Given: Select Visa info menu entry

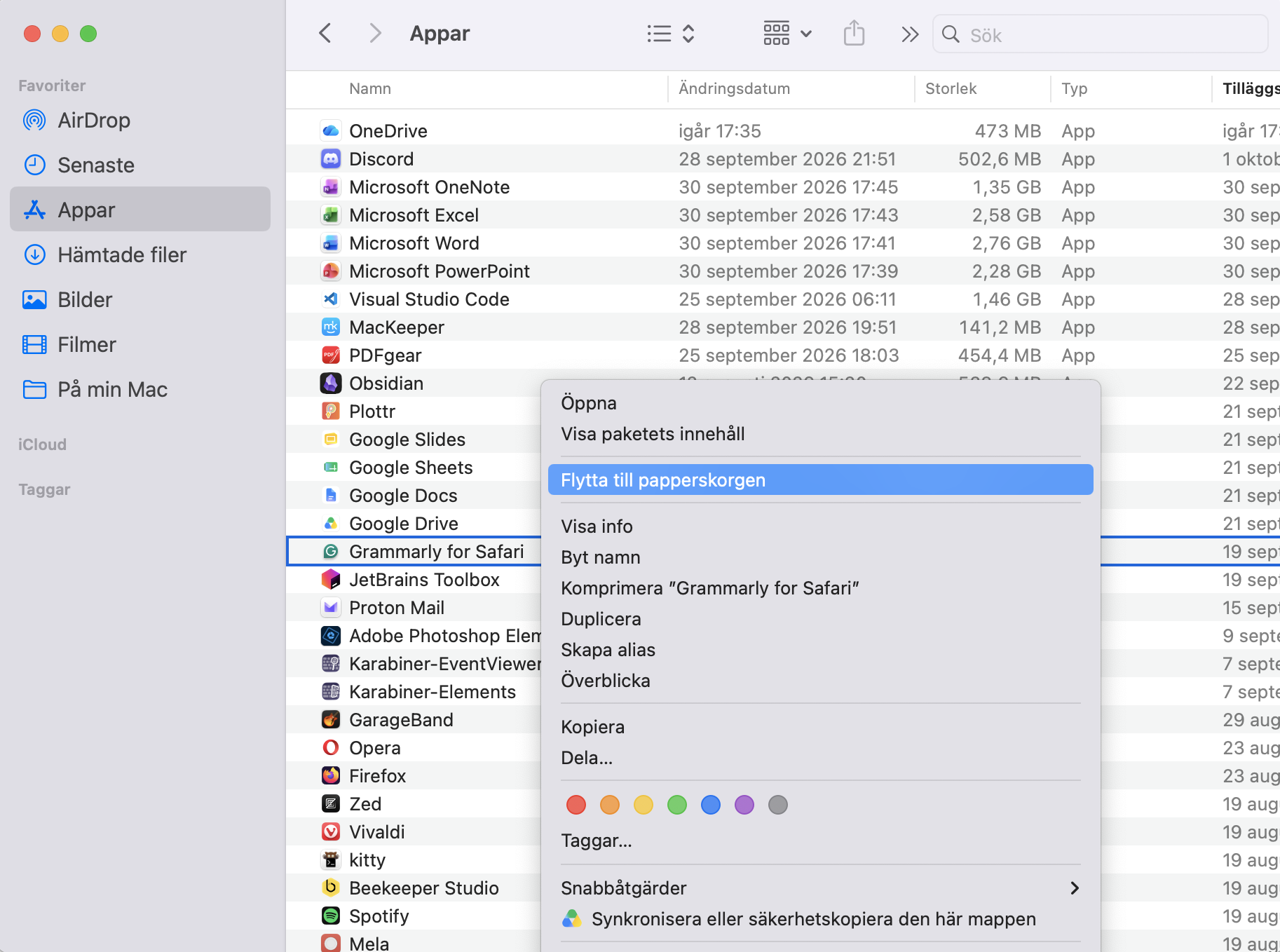Looking at the screenshot, I should [x=821, y=526].
